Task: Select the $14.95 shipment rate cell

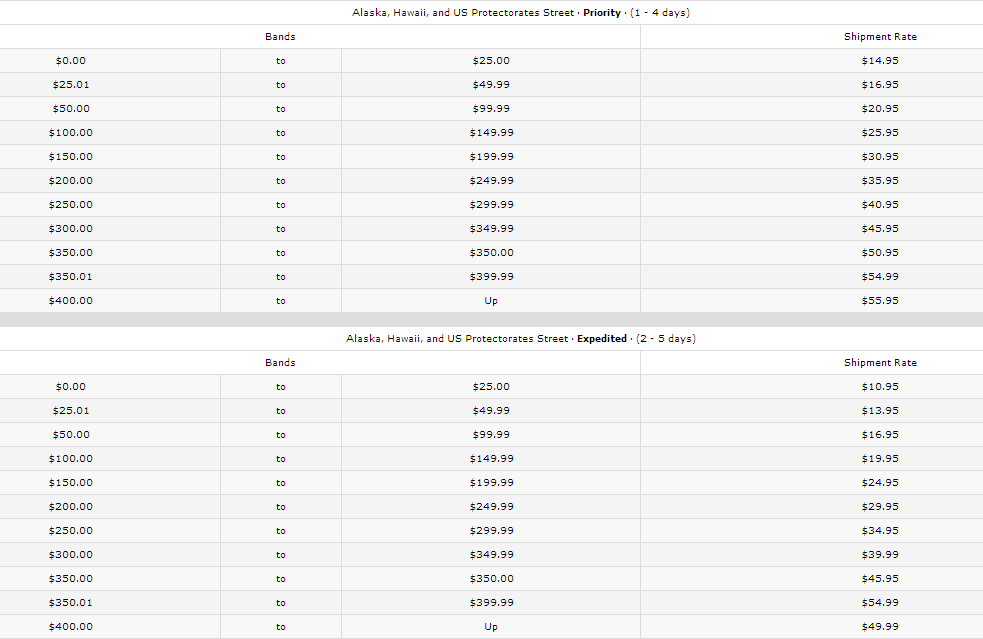Action: [879, 61]
